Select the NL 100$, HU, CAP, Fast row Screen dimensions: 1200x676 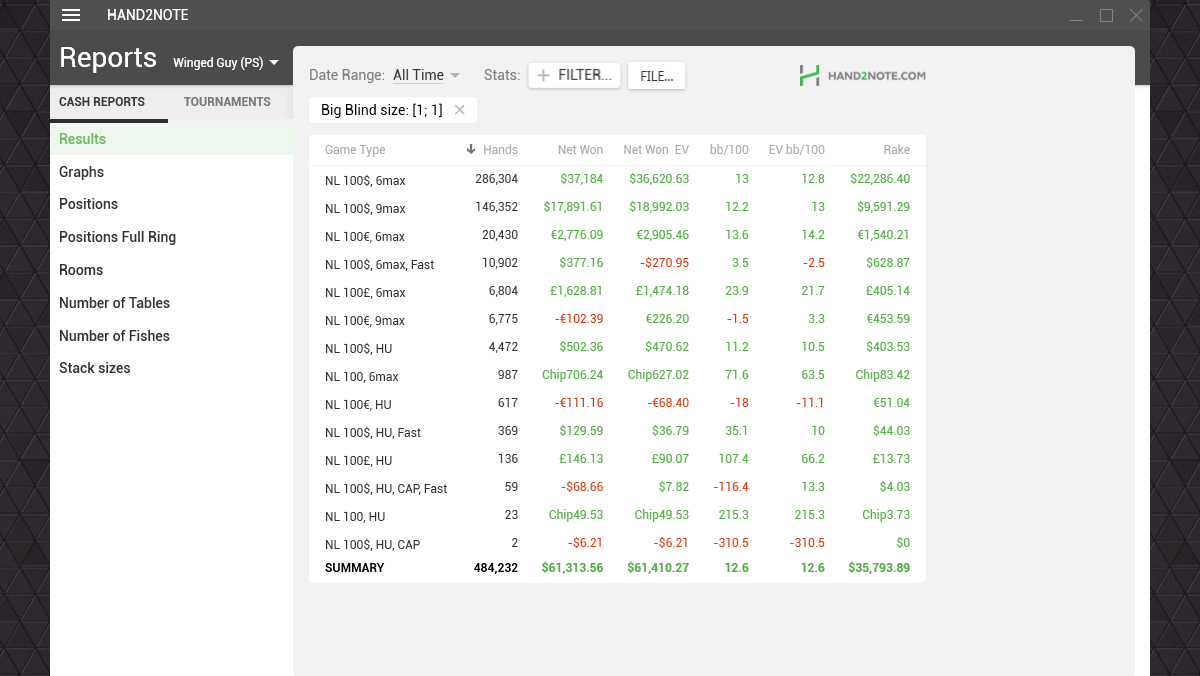tap(617, 488)
